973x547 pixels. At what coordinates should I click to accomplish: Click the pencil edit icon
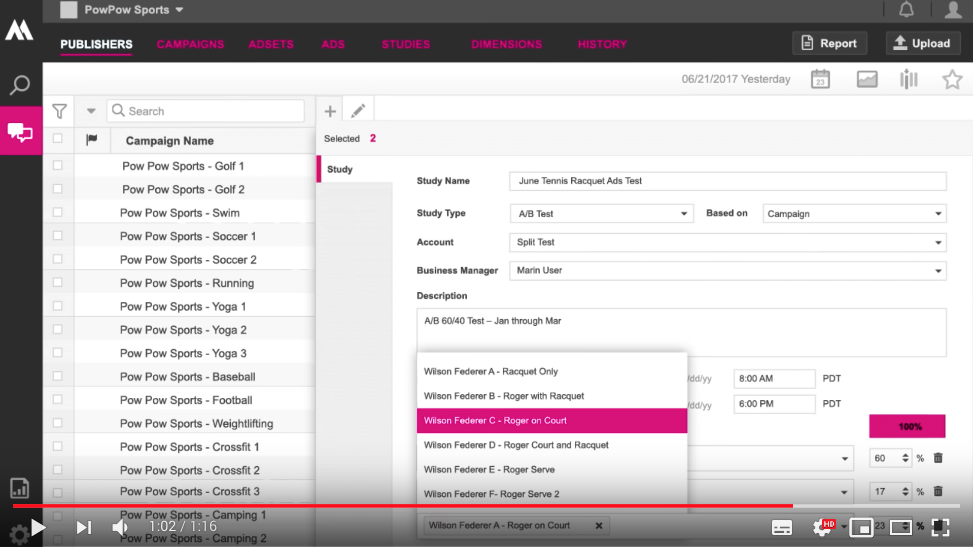tap(358, 111)
